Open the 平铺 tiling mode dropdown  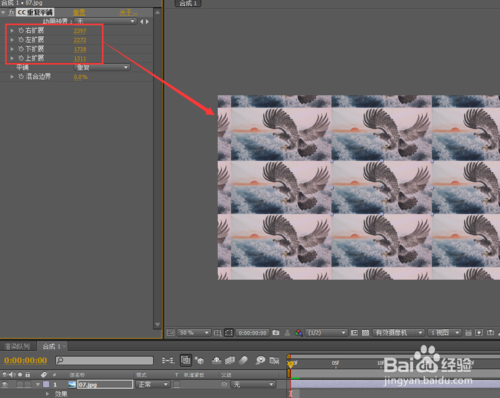[x=101, y=67]
